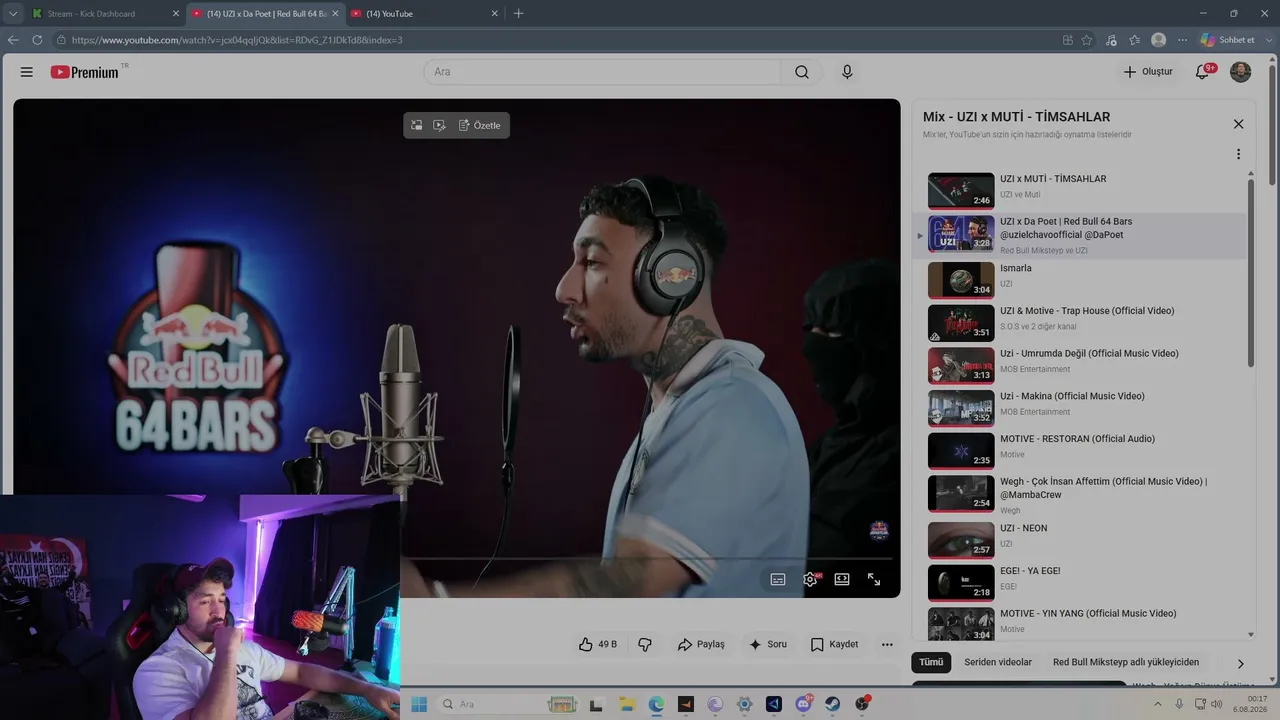Open the Oluştur create menu

coord(1147,72)
